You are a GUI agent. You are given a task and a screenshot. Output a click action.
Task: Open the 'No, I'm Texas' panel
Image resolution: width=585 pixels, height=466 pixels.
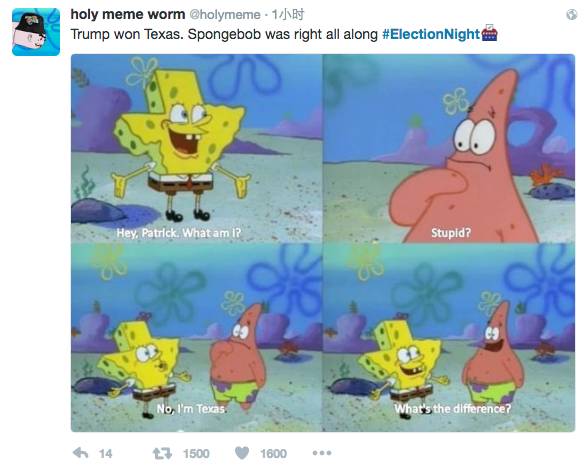click(x=197, y=337)
